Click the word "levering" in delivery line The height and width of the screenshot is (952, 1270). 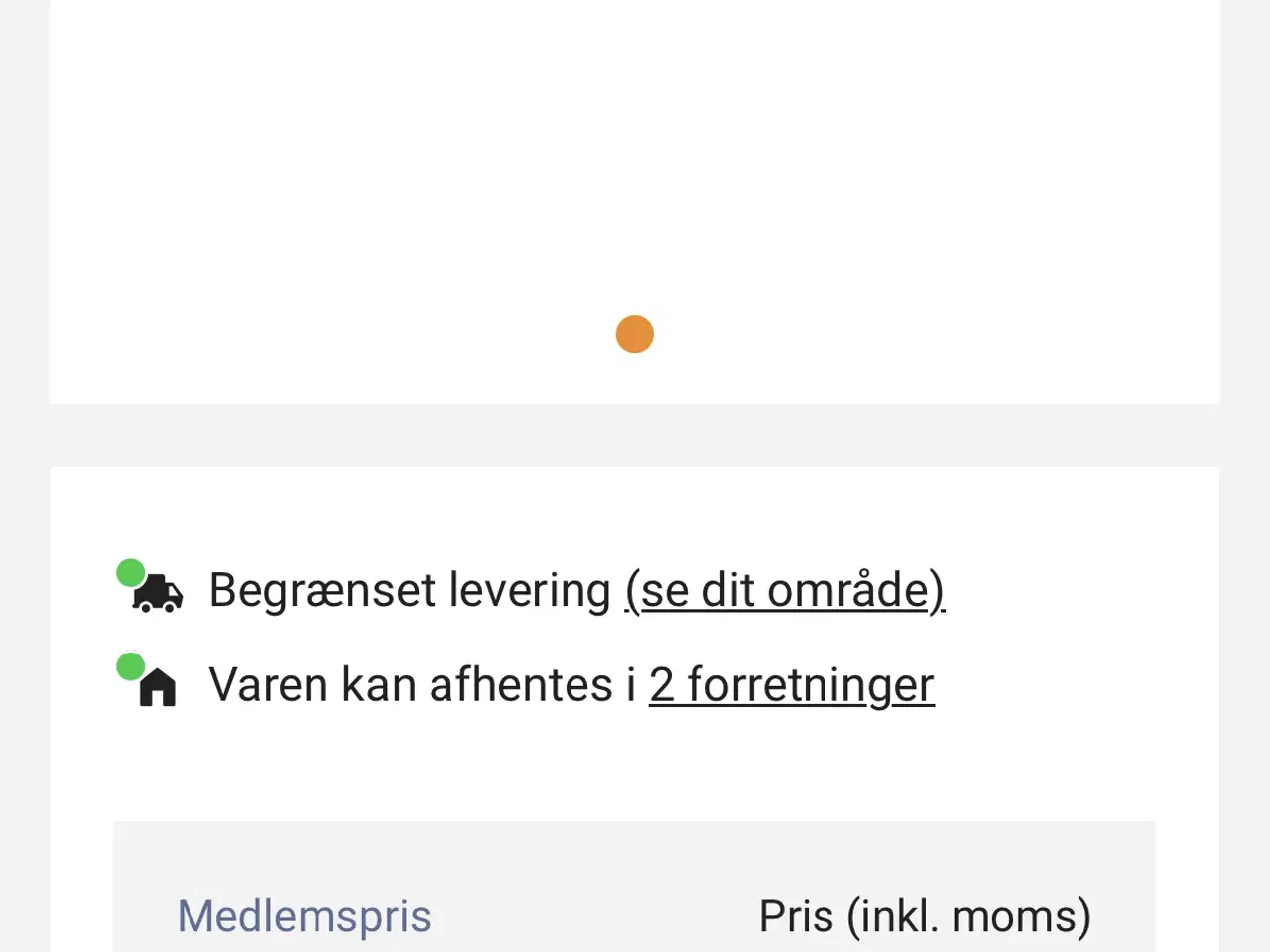[530, 591]
